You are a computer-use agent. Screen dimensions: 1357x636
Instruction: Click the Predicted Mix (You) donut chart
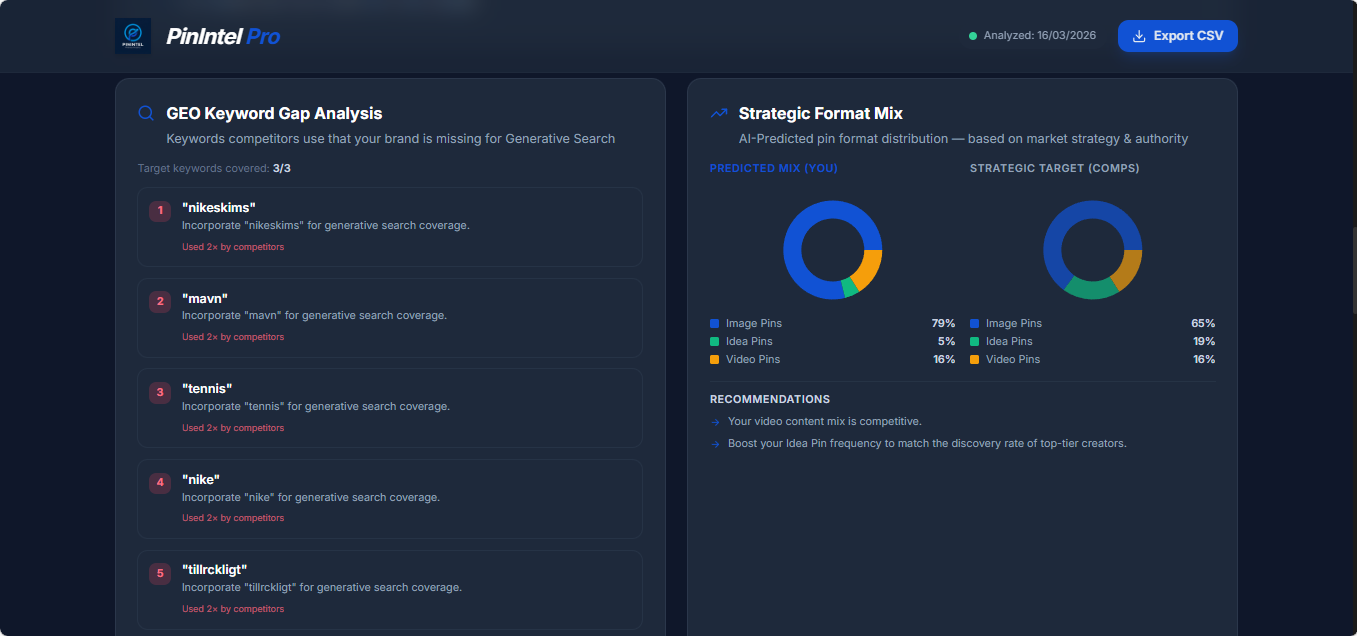click(832, 250)
